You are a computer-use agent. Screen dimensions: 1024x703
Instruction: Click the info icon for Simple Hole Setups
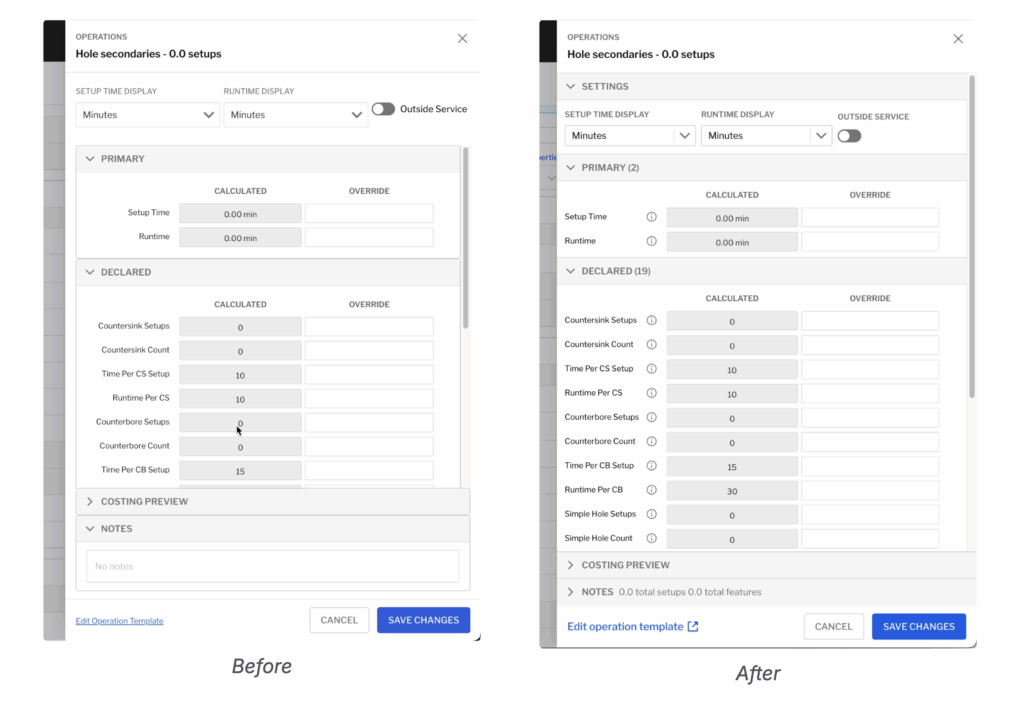tap(653, 514)
